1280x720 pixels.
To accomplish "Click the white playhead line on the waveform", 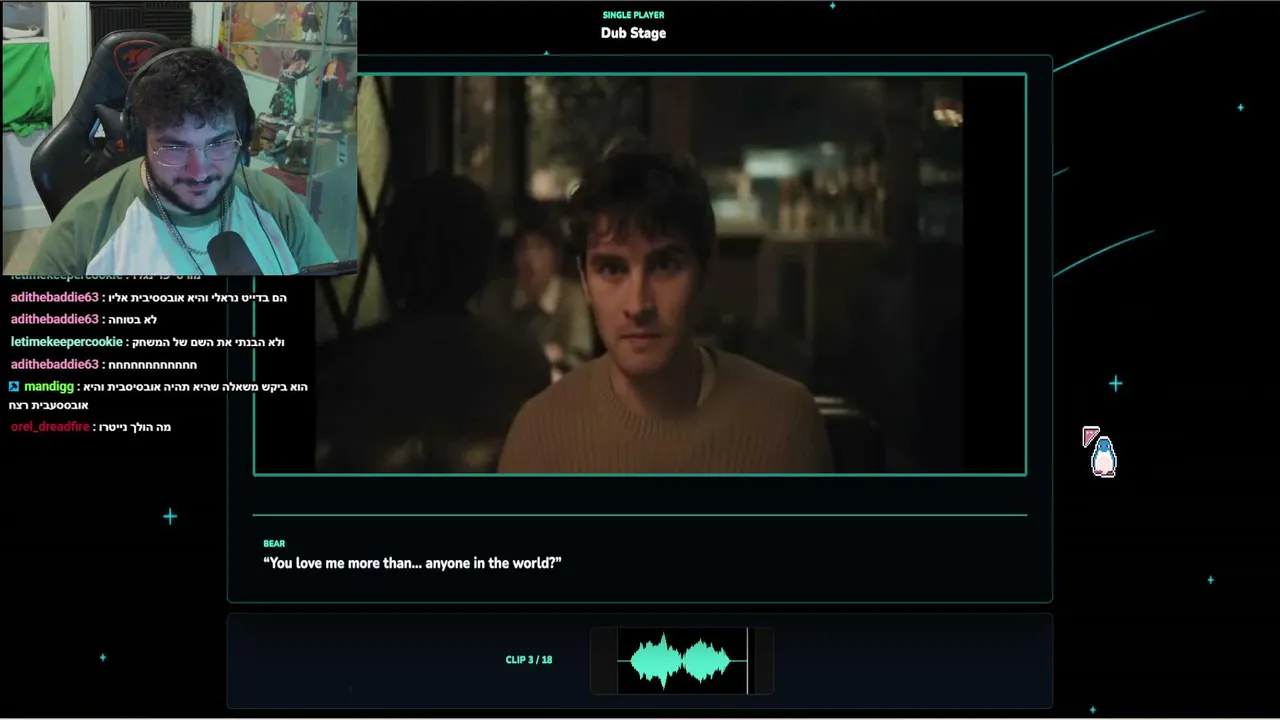I will pyautogui.click(x=747, y=660).
